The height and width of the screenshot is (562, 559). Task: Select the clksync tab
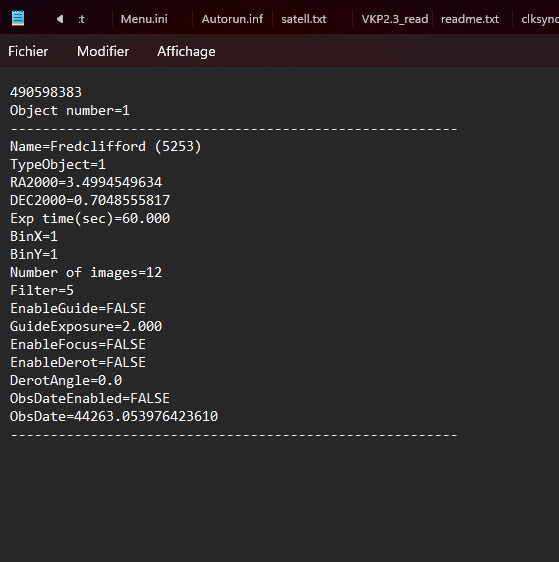pyautogui.click(x=539, y=19)
